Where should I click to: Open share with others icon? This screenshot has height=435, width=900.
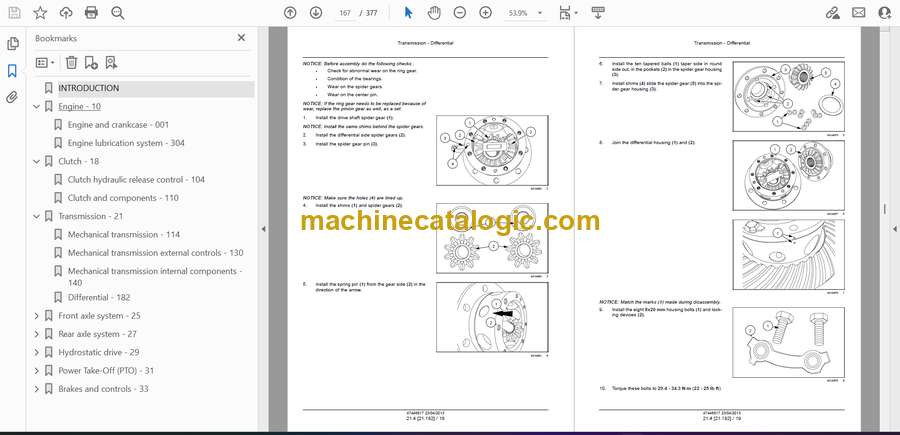(x=885, y=13)
